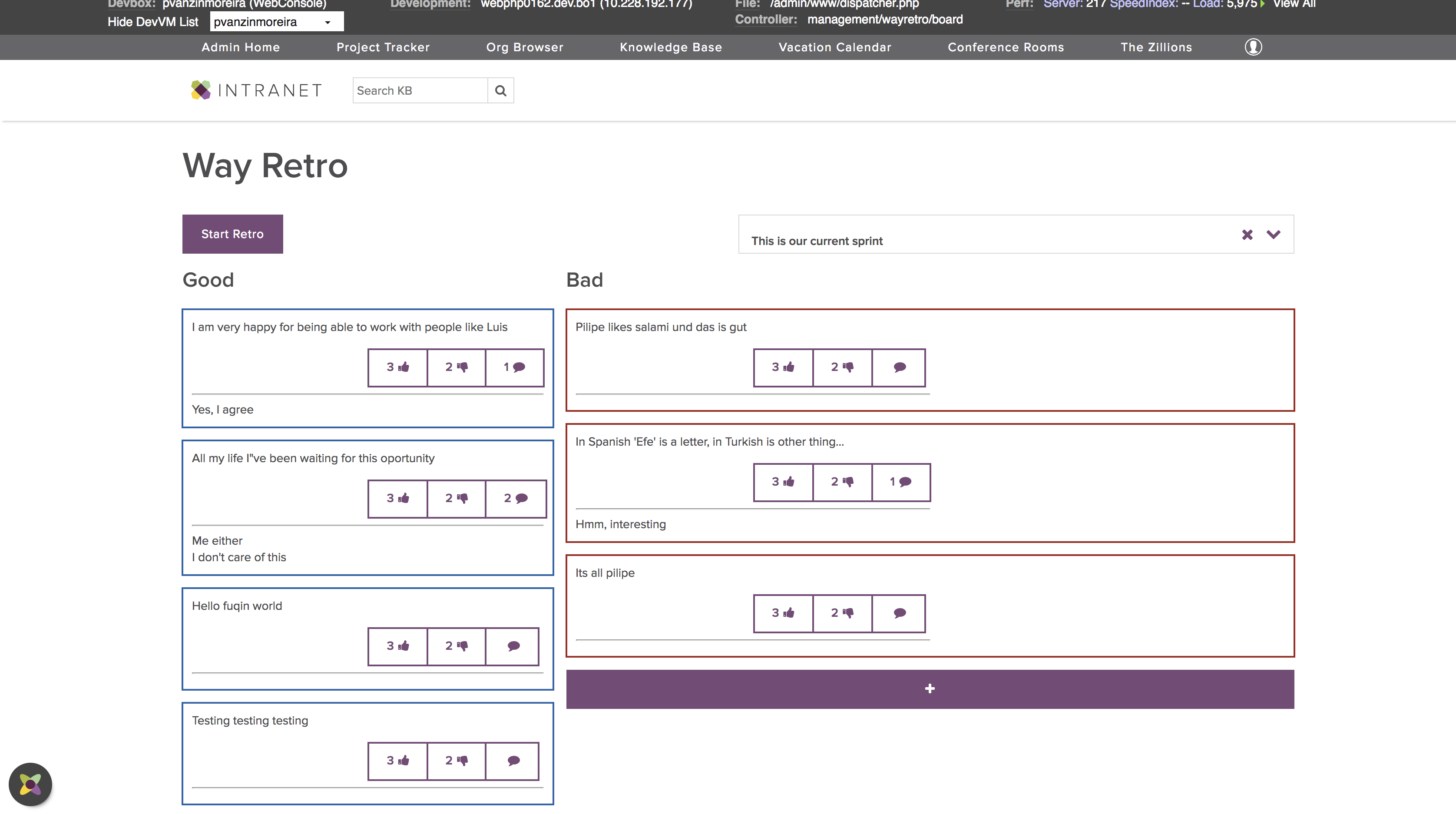Clear the current sprint selection with X

1247,235
